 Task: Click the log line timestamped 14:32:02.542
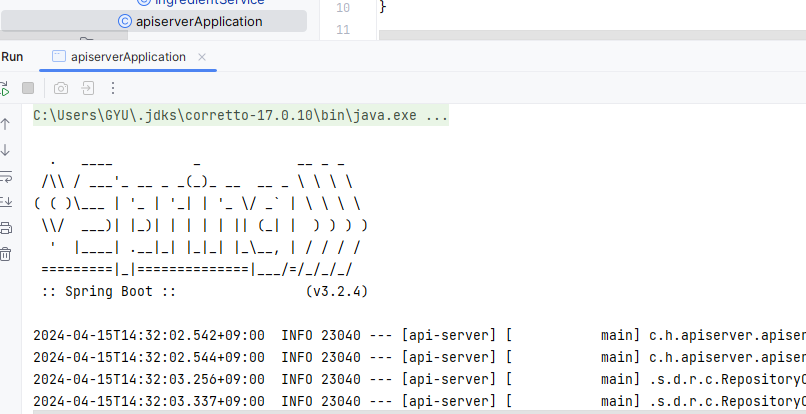(x=419, y=335)
